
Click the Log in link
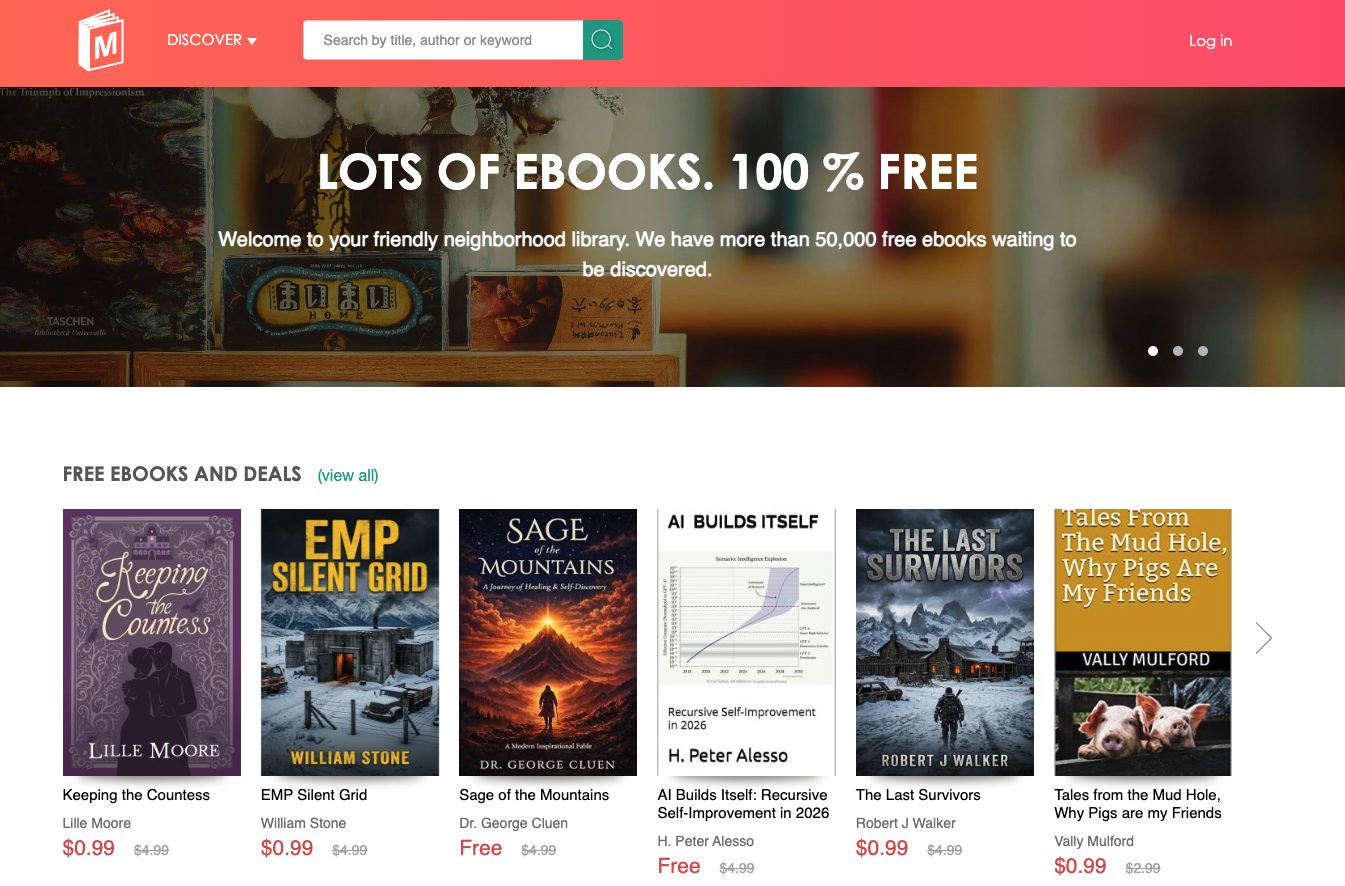(x=1210, y=41)
